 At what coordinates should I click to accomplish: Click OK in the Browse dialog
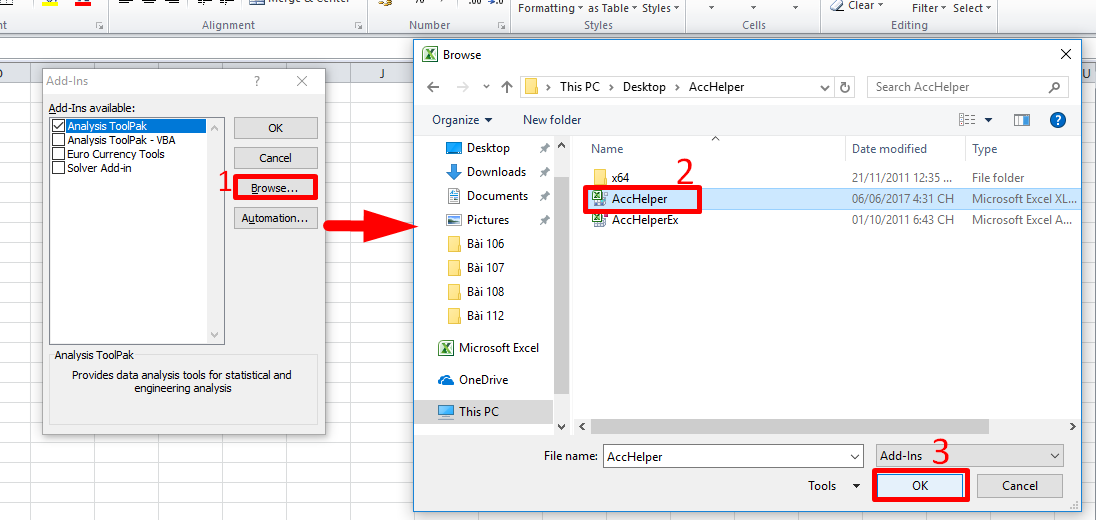[920, 486]
